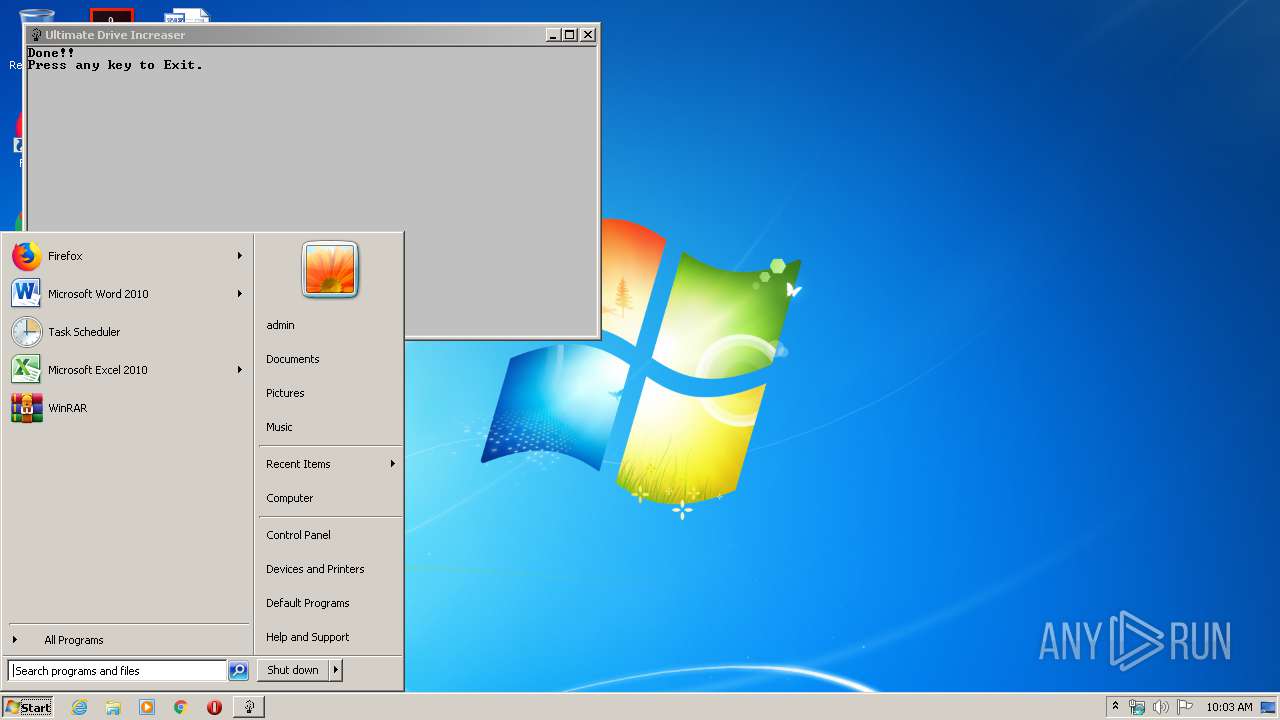Image resolution: width=1280 pixels, height=720 pixels.
Task: Open Devices and Printers
Action: pos(330,569)
